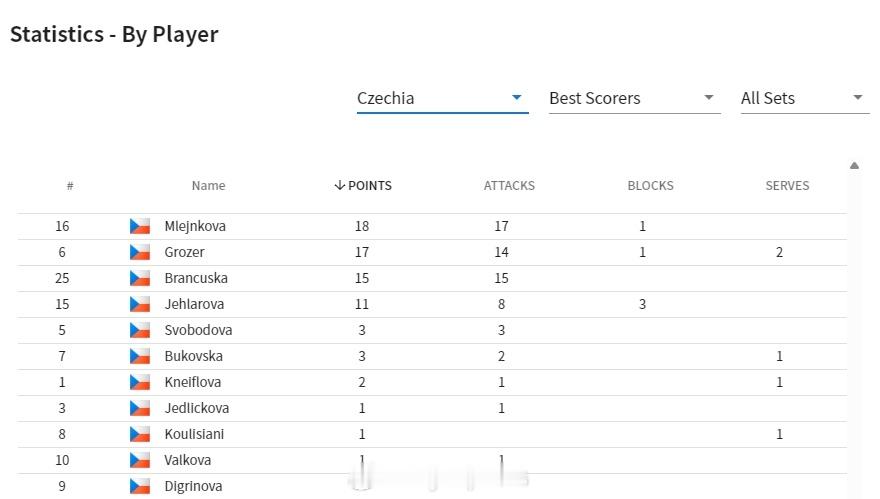The image size is (880, 499).
Task: Sort table by POINTS column
Action: pyautogui.click(x=363, y=186)
